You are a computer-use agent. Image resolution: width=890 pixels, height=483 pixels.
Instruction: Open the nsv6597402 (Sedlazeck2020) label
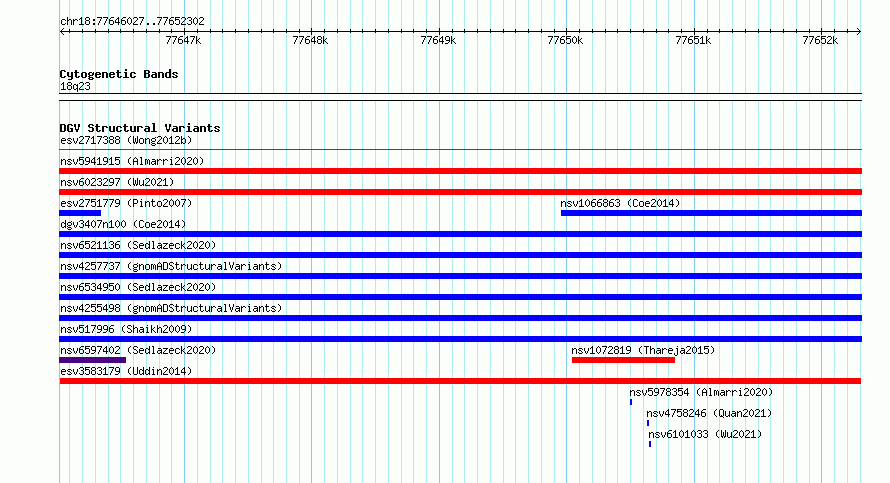click(x=138, y=350)
